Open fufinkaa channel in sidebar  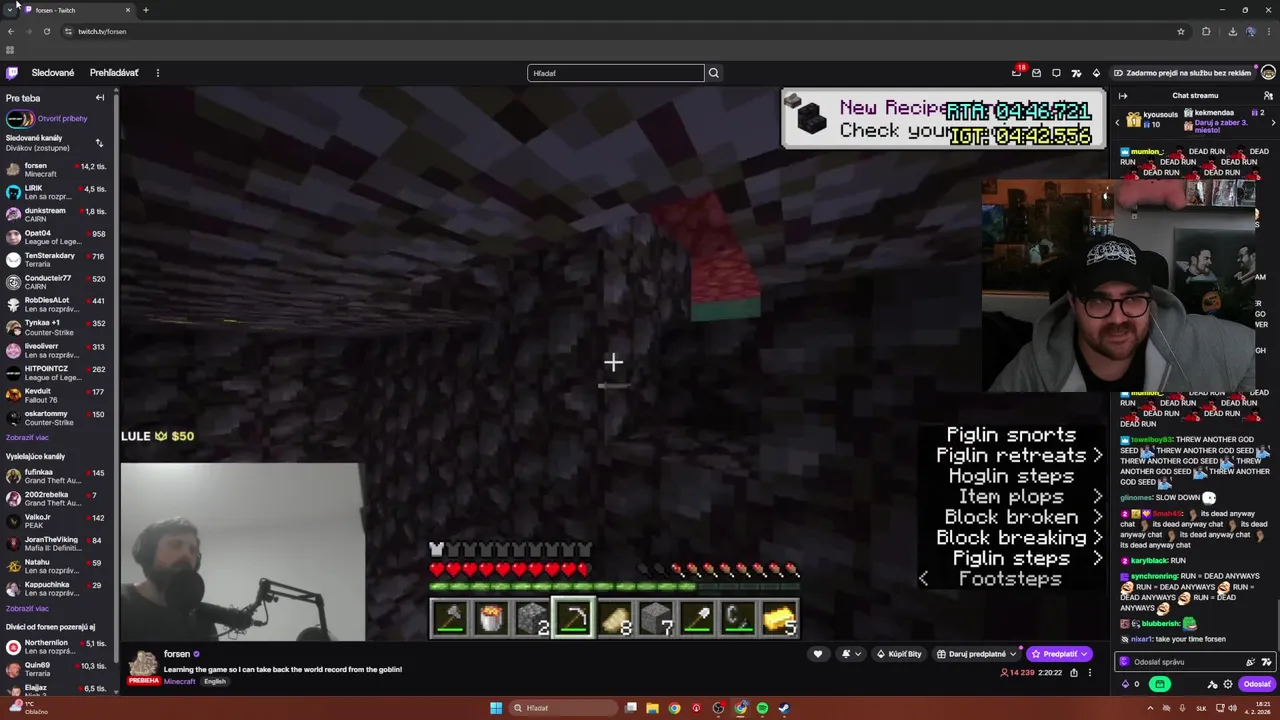pos(58,476)
